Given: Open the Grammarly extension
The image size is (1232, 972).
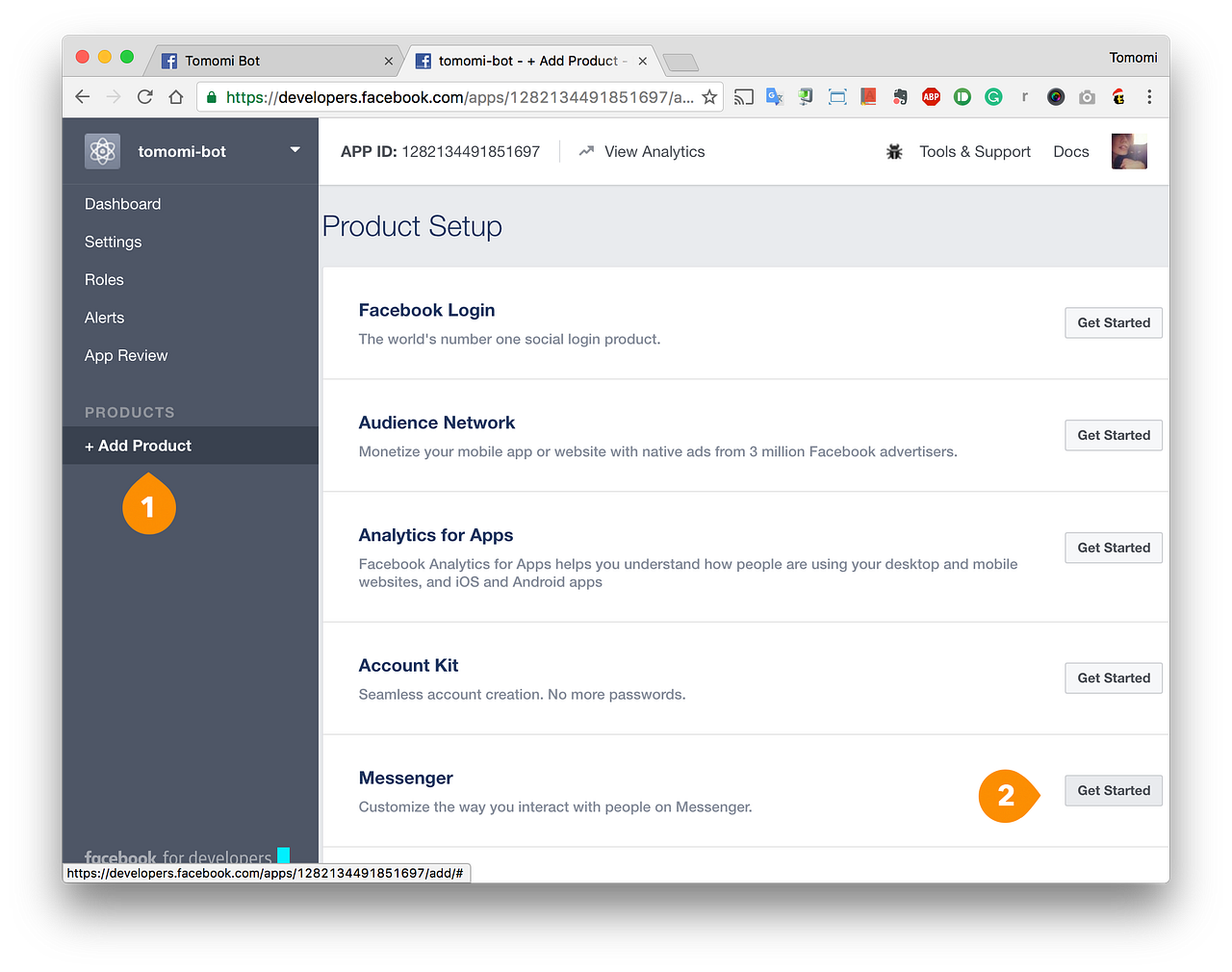Looking at the screenshot, I should 992,96.
